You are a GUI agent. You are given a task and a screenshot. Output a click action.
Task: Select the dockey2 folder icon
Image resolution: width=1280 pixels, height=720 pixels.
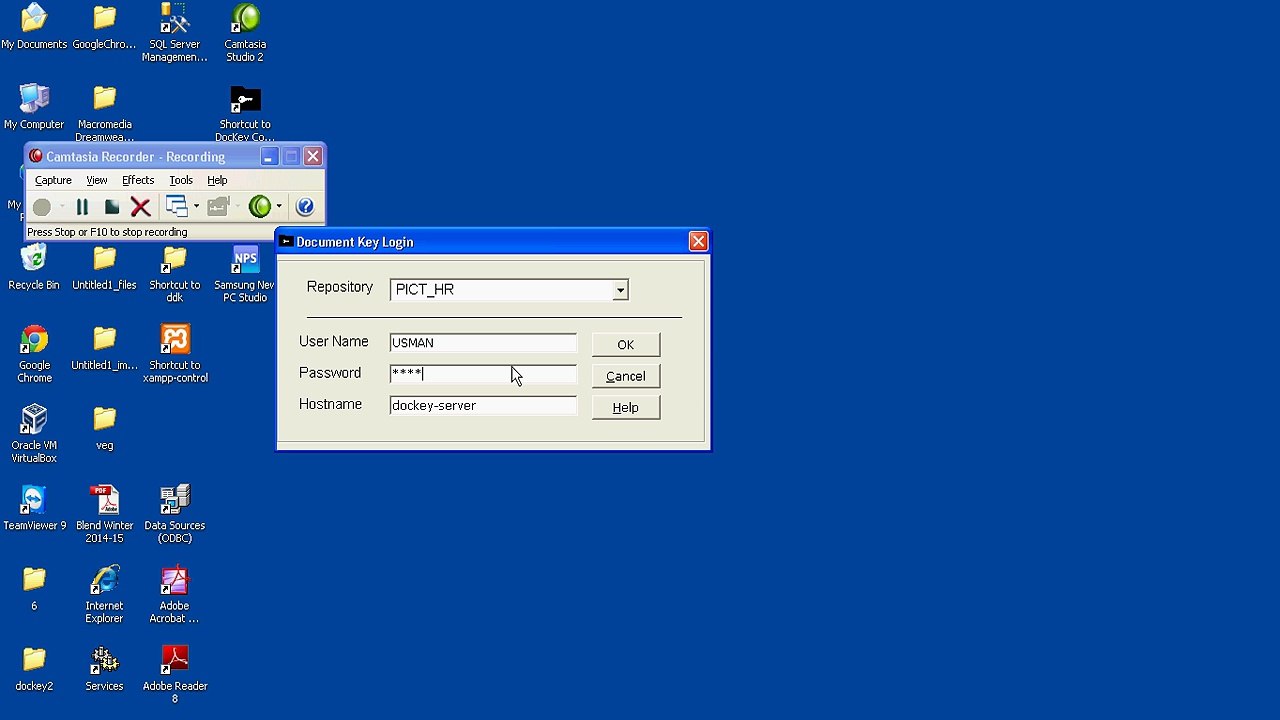pyautogui.click(x=34, y=670)
